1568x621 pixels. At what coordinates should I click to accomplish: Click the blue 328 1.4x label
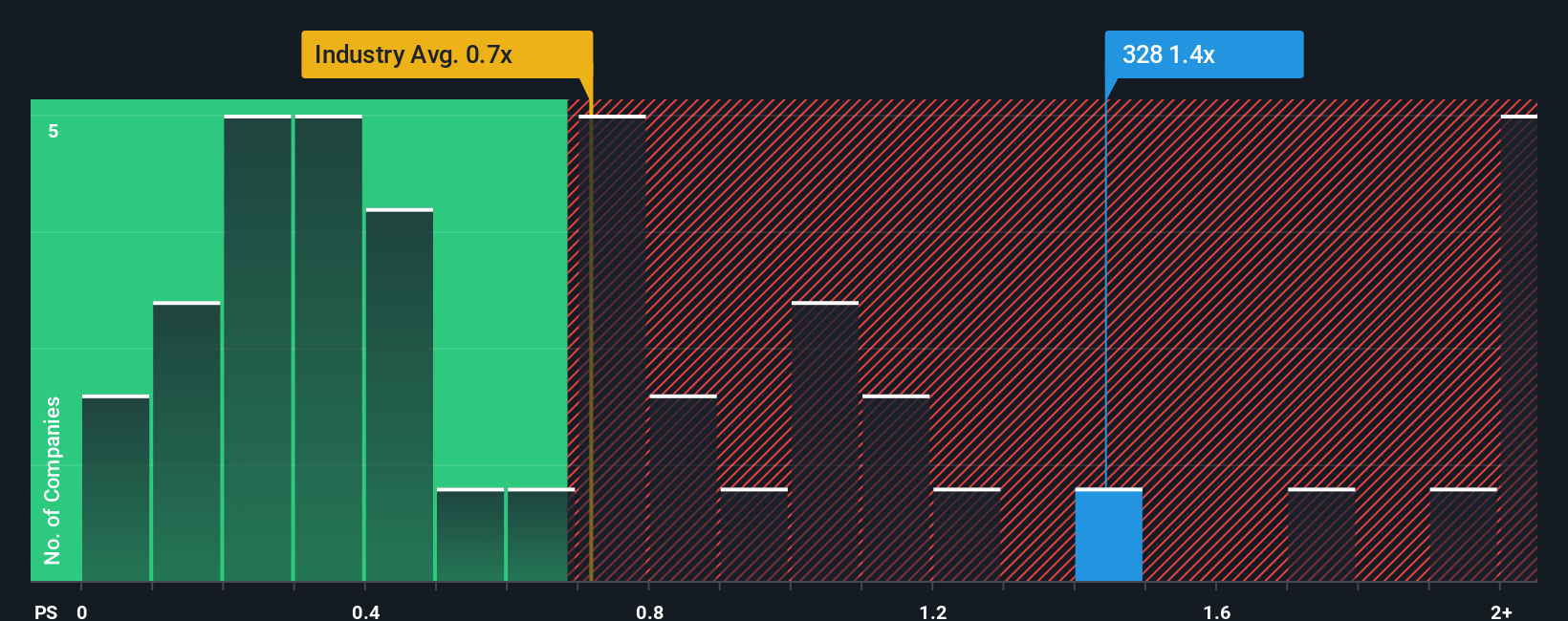click(1204, 54)
